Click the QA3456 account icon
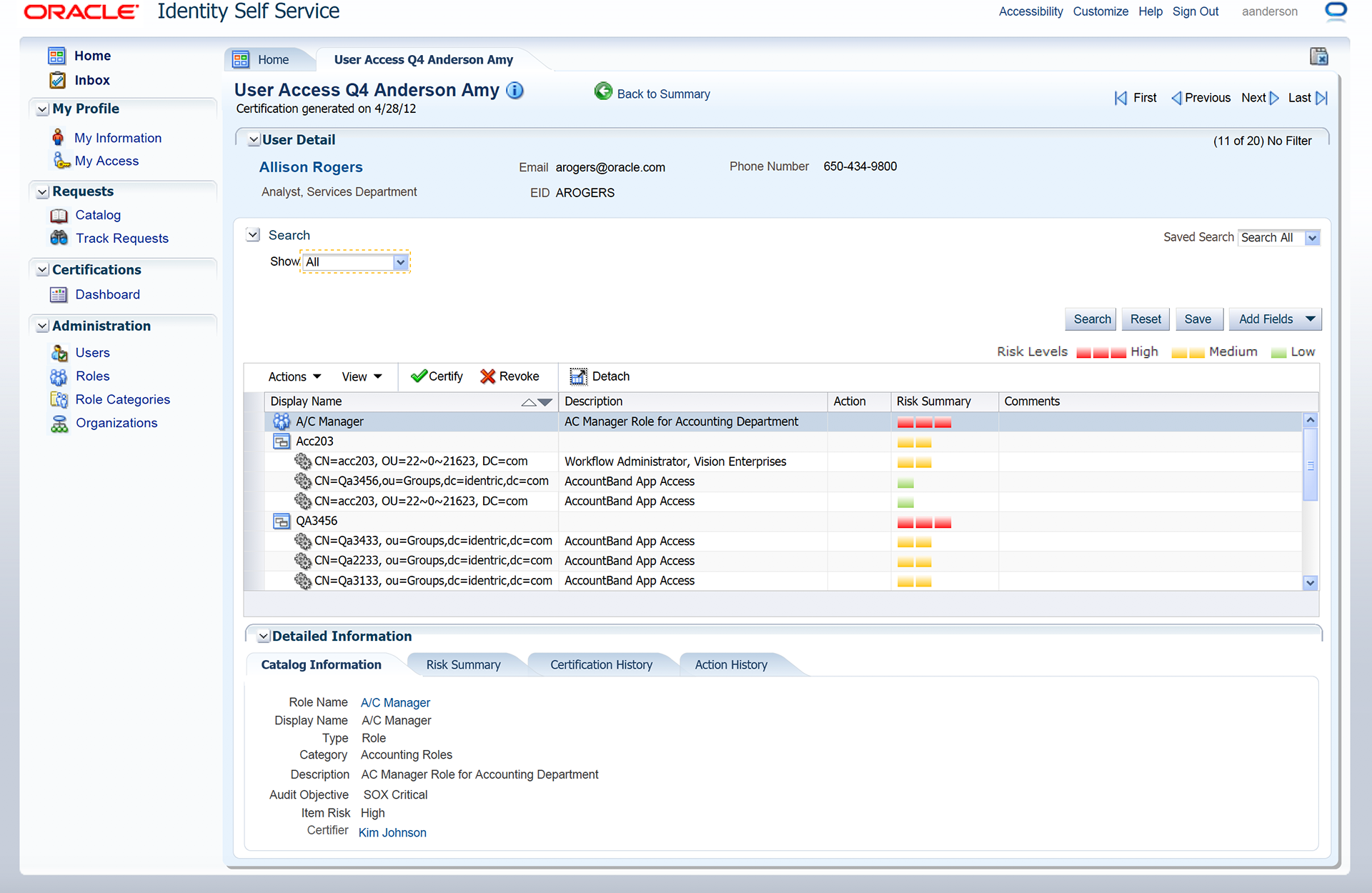The width and height of the screenshot is (1372, 893). click(x=282, y=521)
